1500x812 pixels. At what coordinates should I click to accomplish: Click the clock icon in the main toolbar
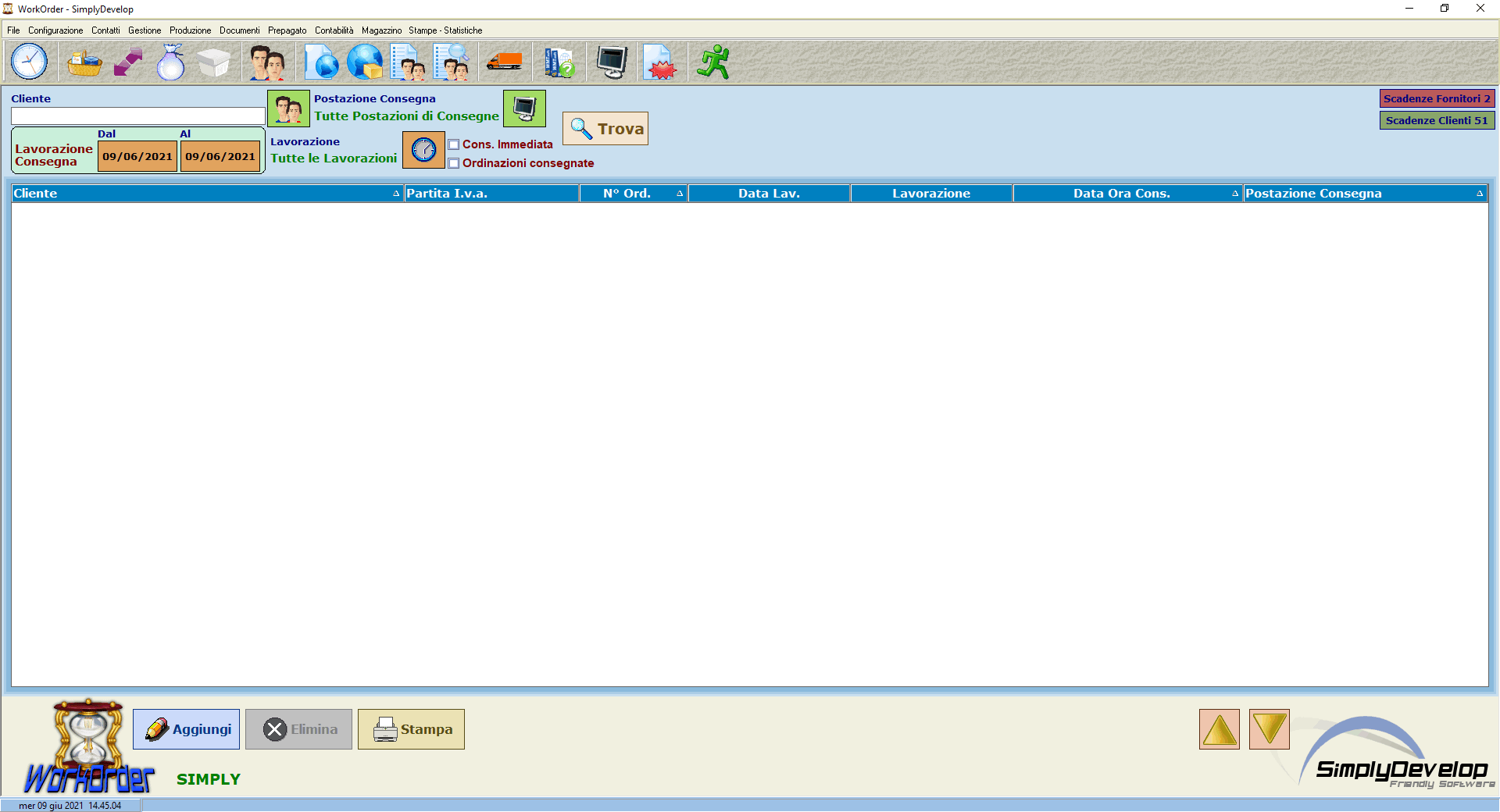[x=30, y=62]
